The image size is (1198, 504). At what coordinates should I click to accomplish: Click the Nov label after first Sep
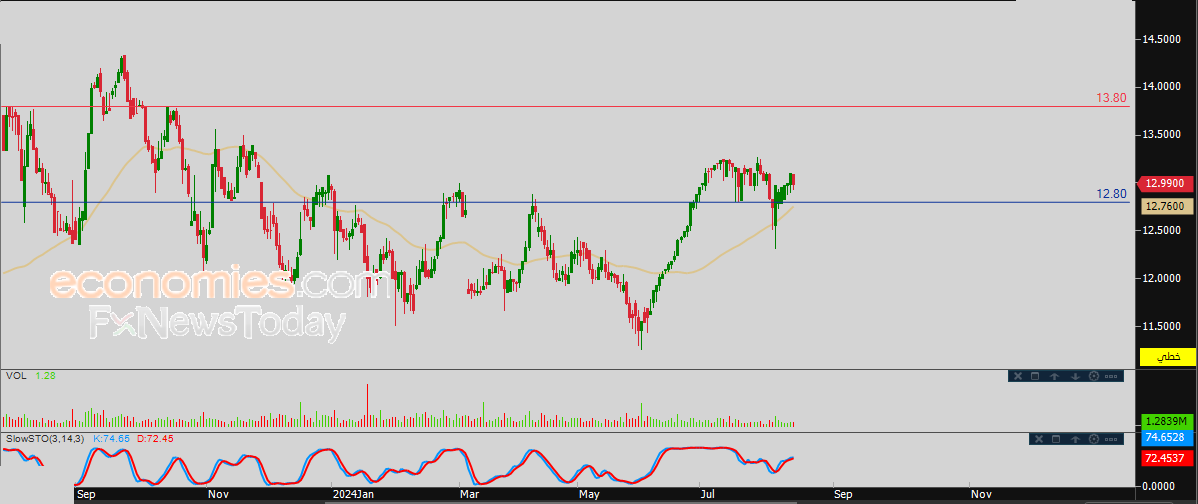[x=218, y=495]
